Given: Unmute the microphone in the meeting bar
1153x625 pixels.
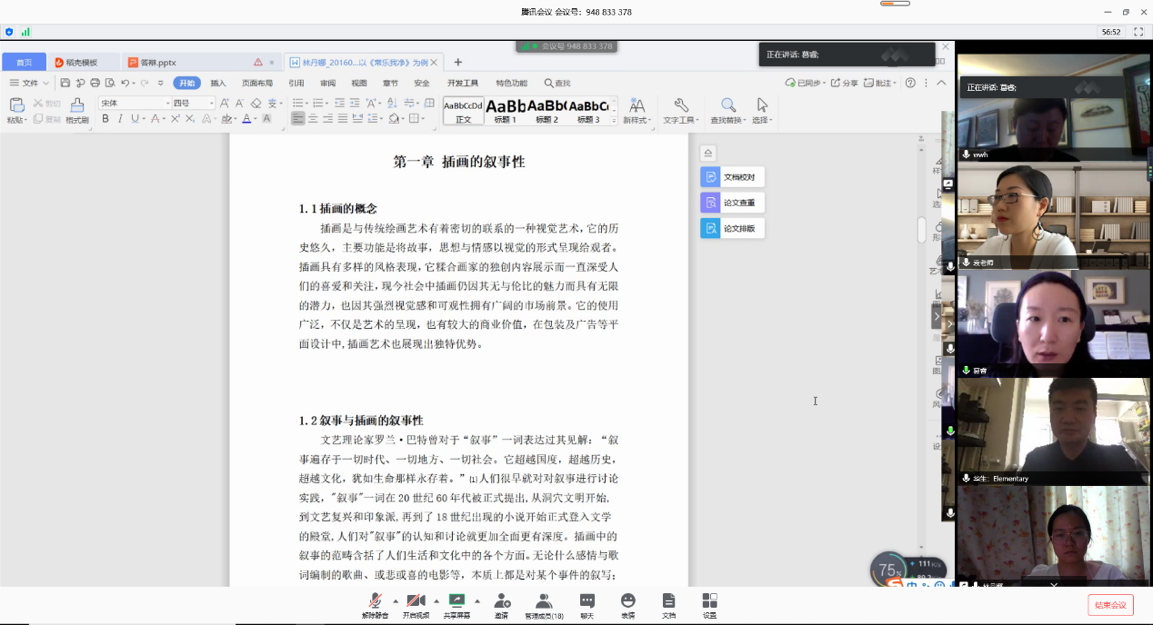Looking at the screenshot, I should [x=375, y=606].
